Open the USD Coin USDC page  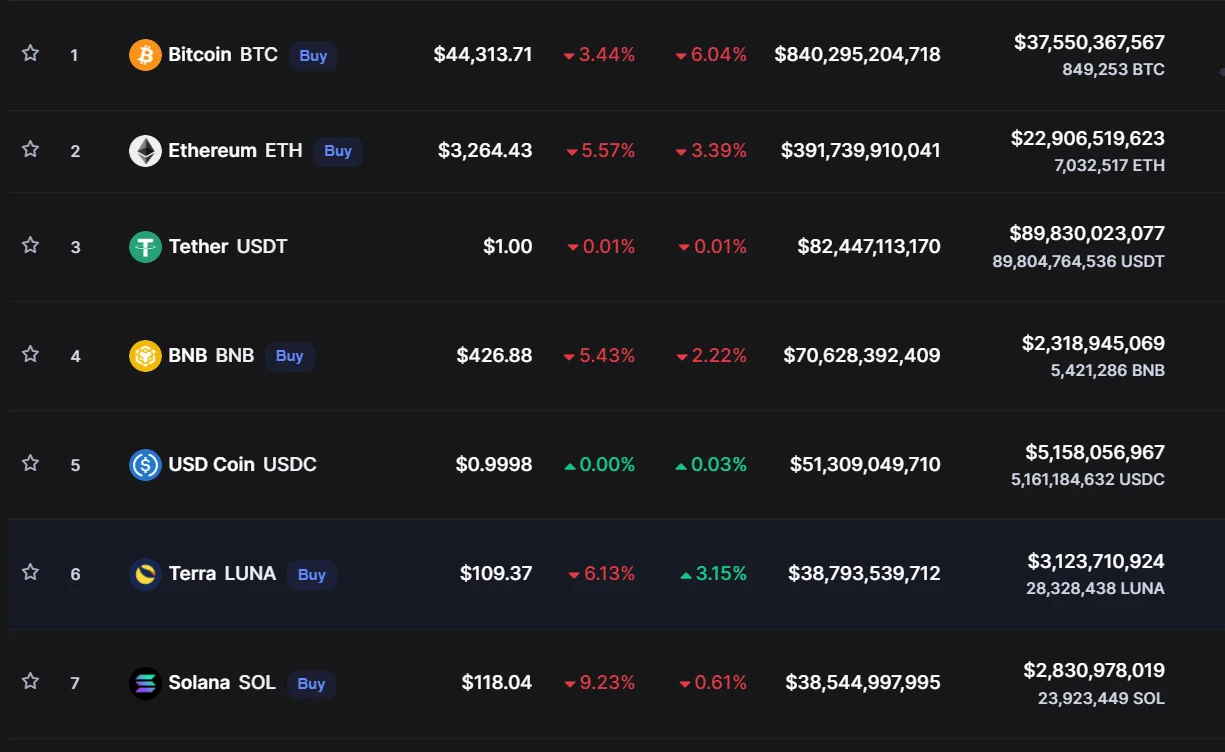242,465
